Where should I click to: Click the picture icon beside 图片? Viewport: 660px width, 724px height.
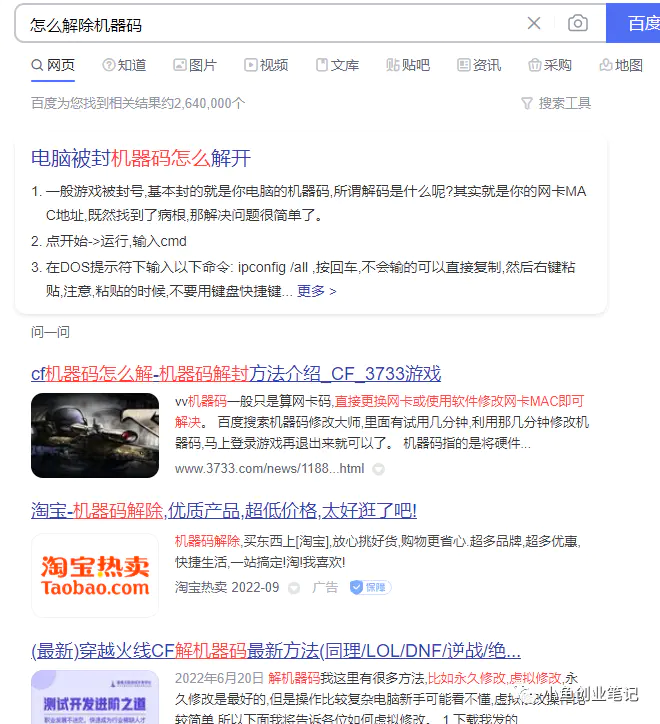pos(180,65)
